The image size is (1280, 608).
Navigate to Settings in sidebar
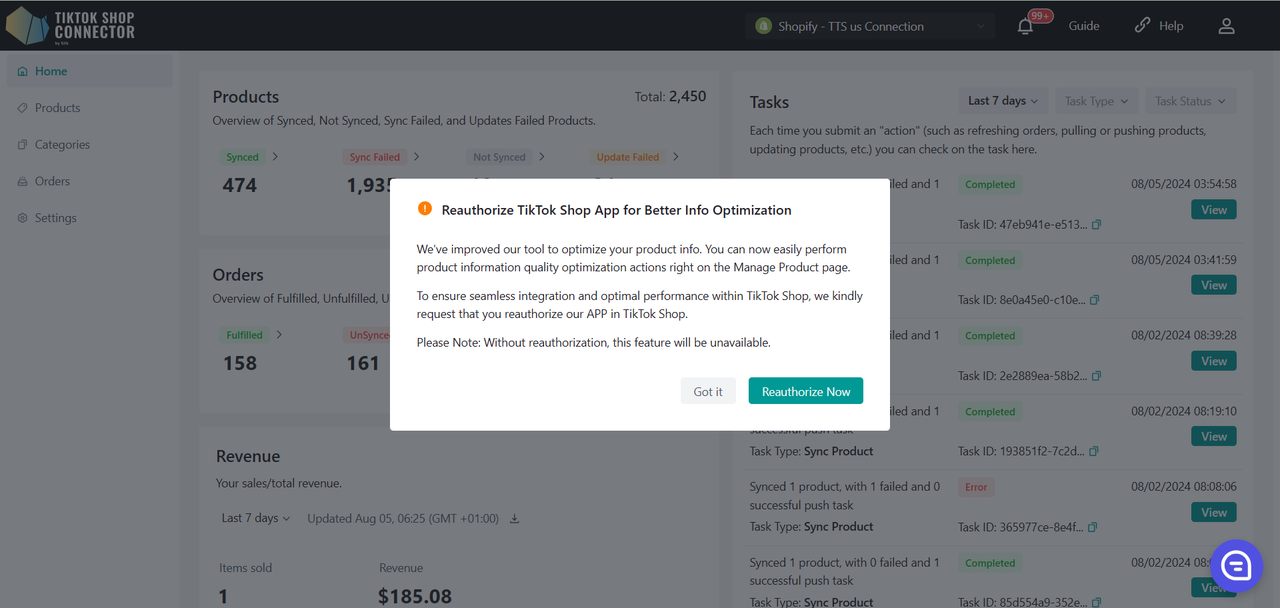(x=55, y=218)
